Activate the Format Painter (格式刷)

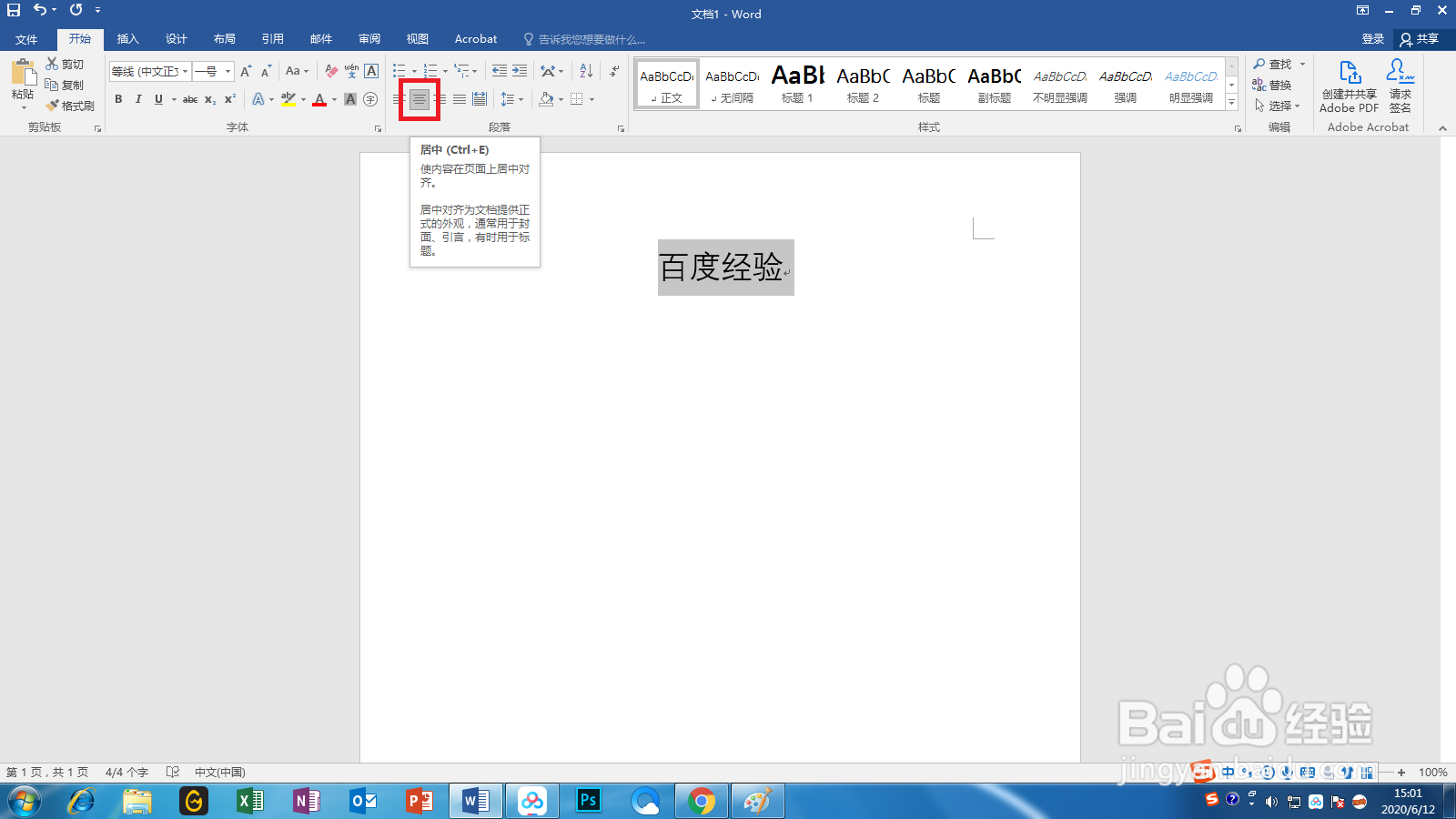71,106
